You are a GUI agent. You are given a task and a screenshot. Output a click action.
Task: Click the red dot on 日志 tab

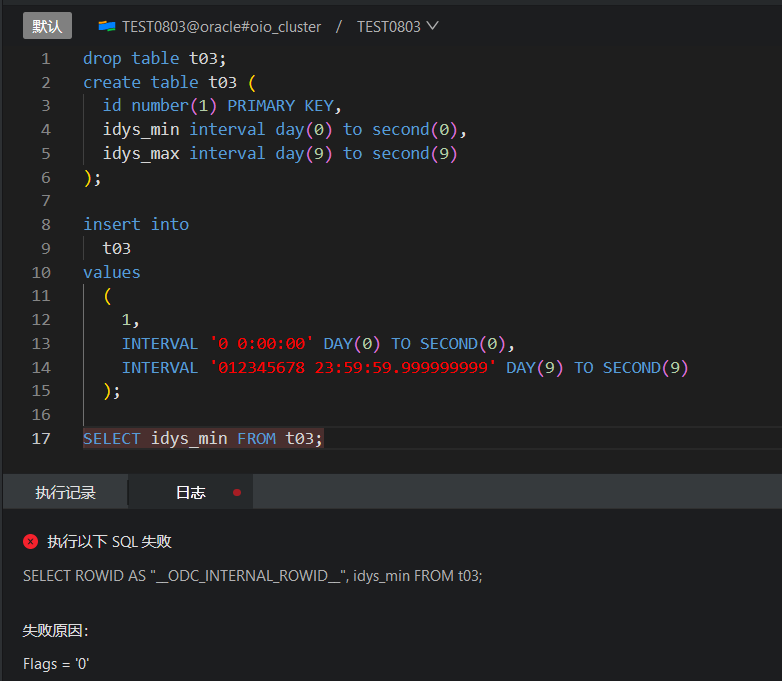(237, 492)
